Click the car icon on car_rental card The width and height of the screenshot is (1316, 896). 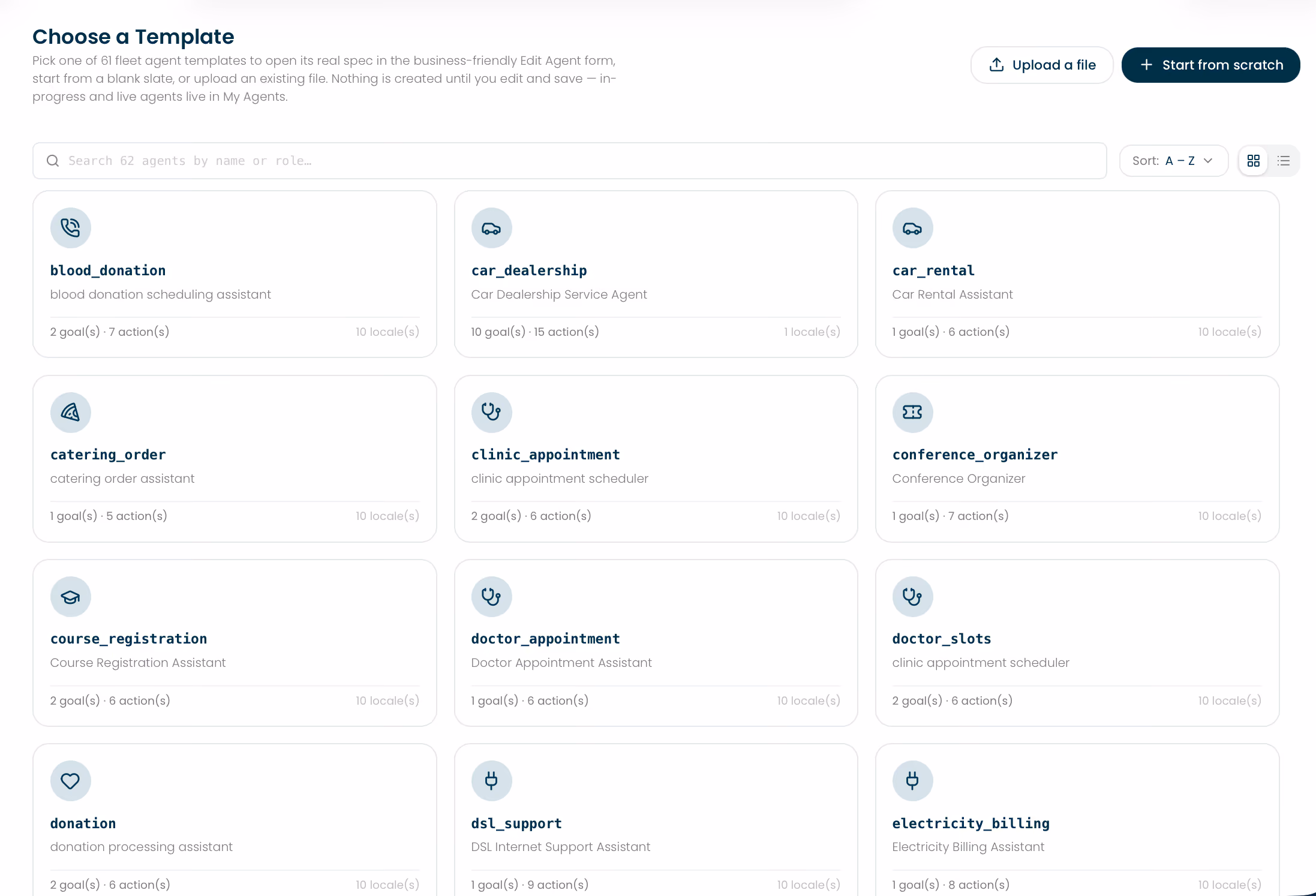pyautogui.click(x=912, y=228)
